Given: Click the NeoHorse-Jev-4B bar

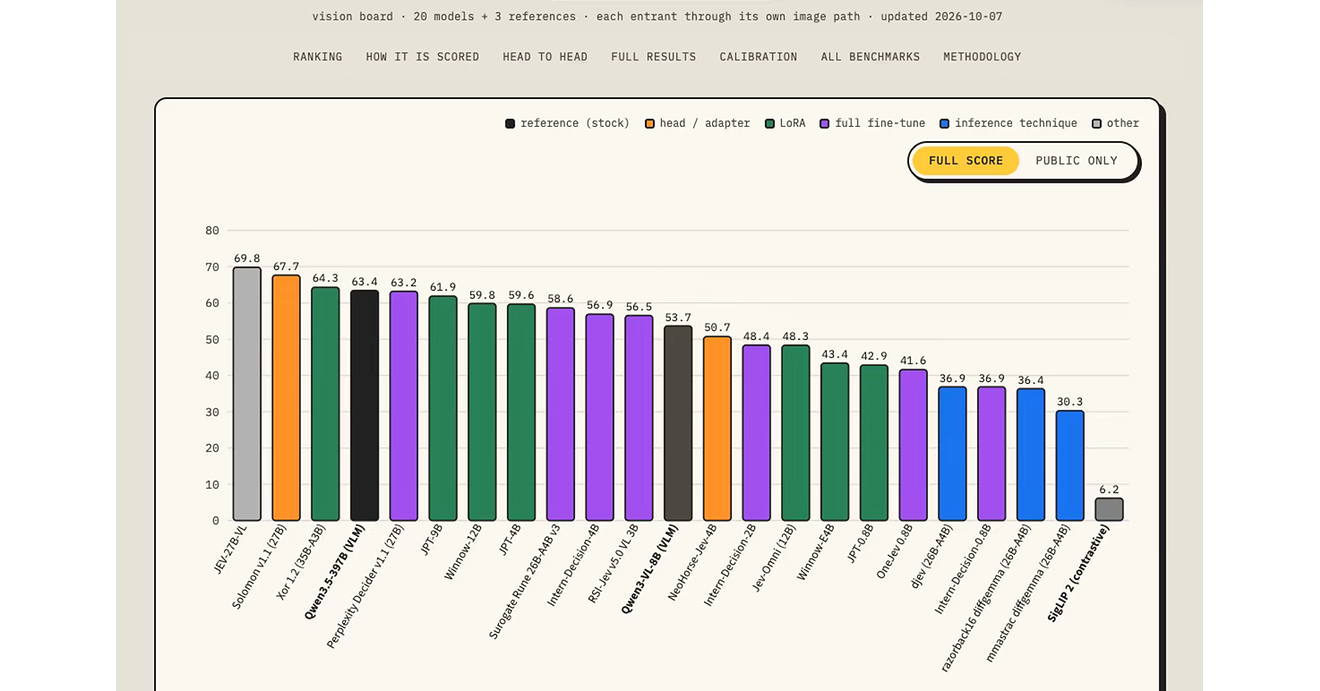Looking at the screenshot, I should pyautogui.click(x=717, y=429).
